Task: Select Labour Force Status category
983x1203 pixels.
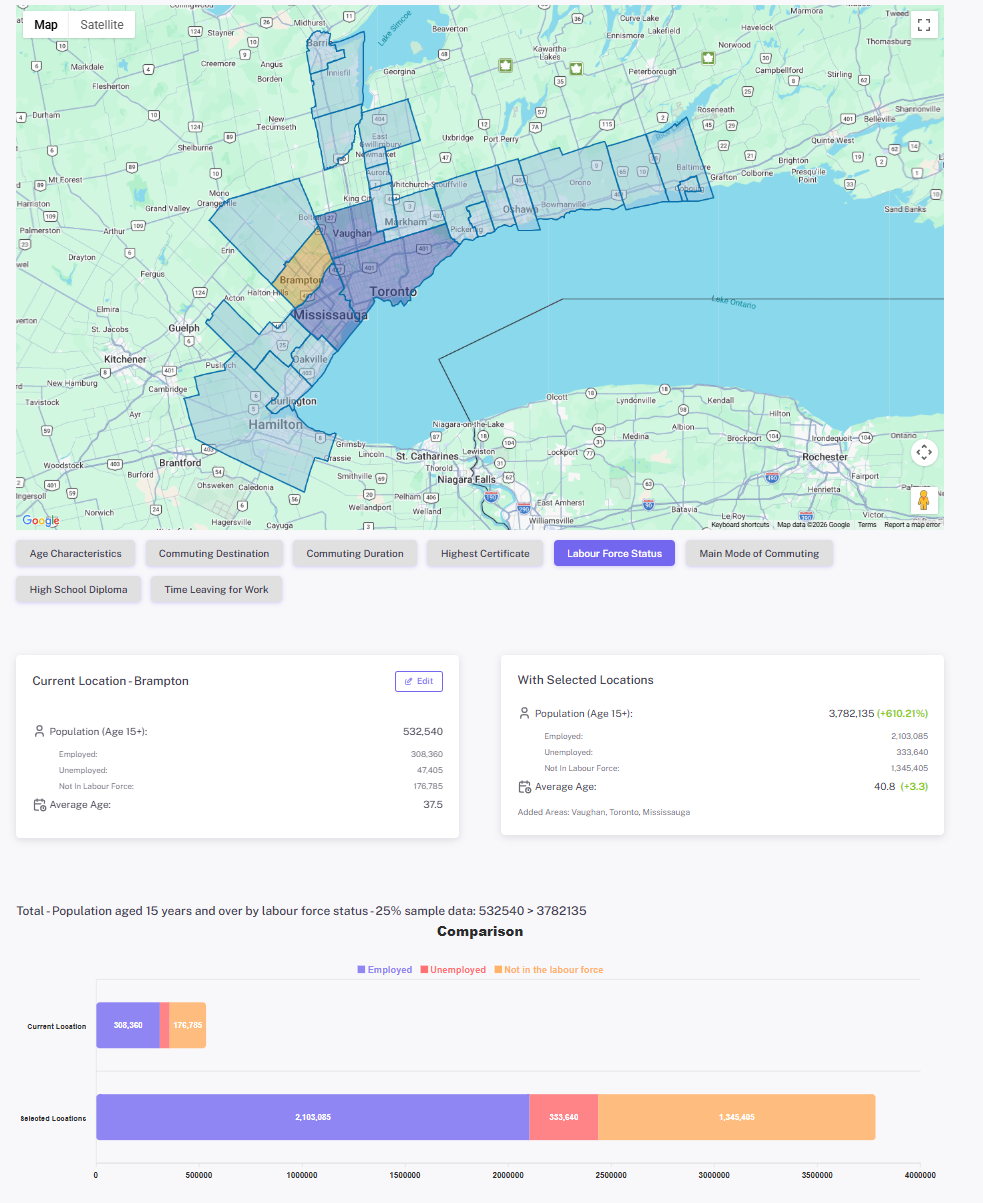Action: [614, 553]
